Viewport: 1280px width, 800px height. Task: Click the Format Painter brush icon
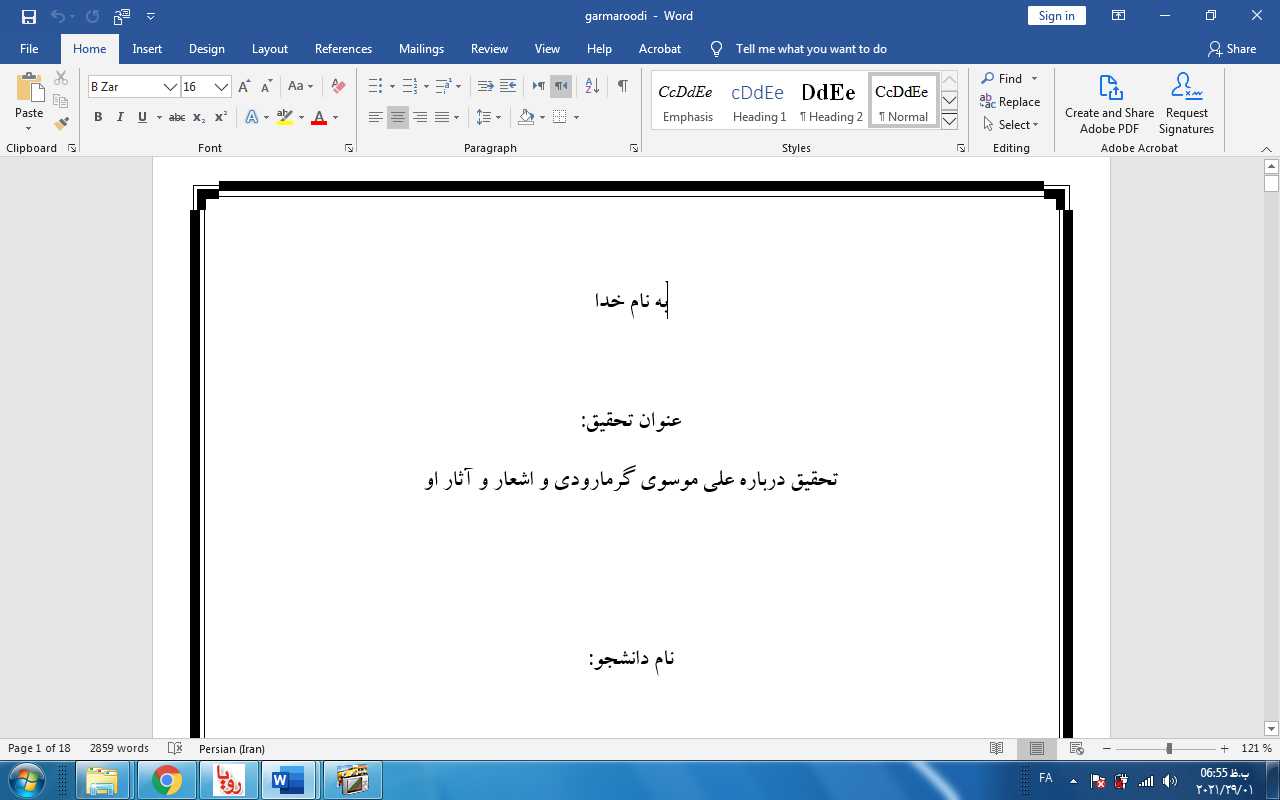(61, 124)
